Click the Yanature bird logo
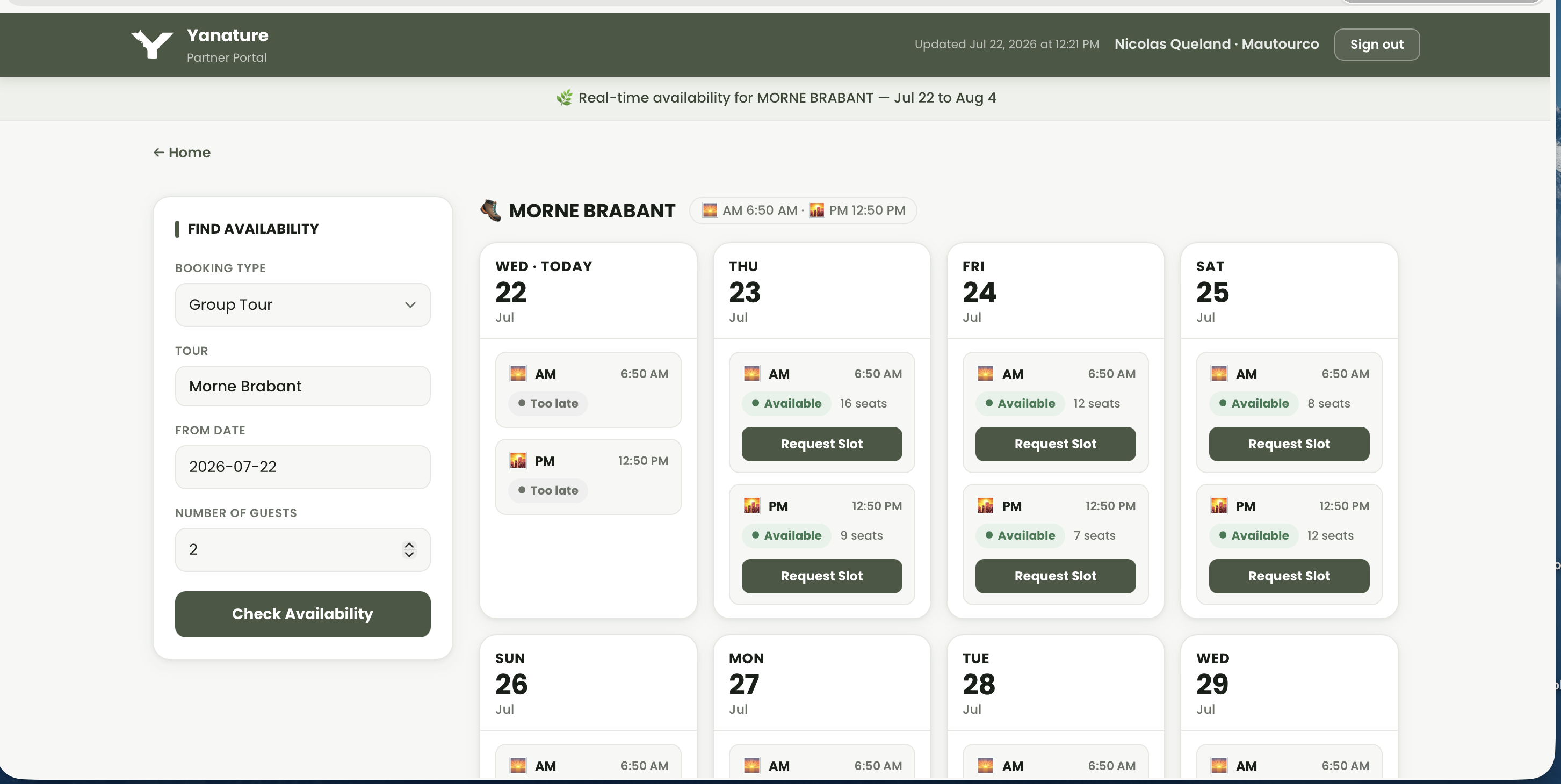The image size is (1561, 784). (x=152, y=44)
